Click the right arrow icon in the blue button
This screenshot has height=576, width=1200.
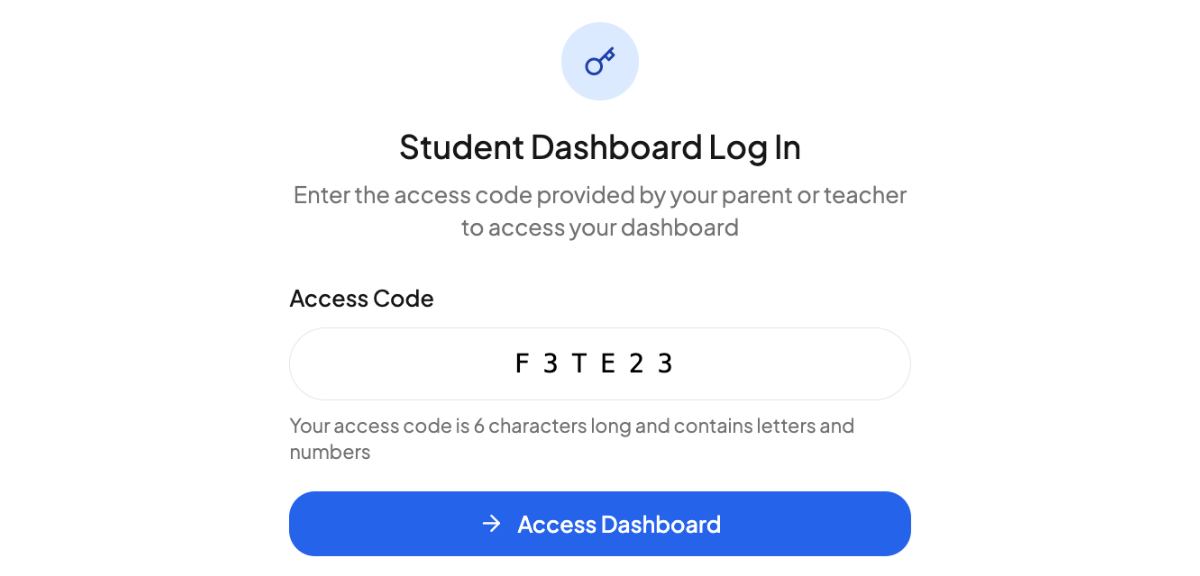[x=491, y=524]
